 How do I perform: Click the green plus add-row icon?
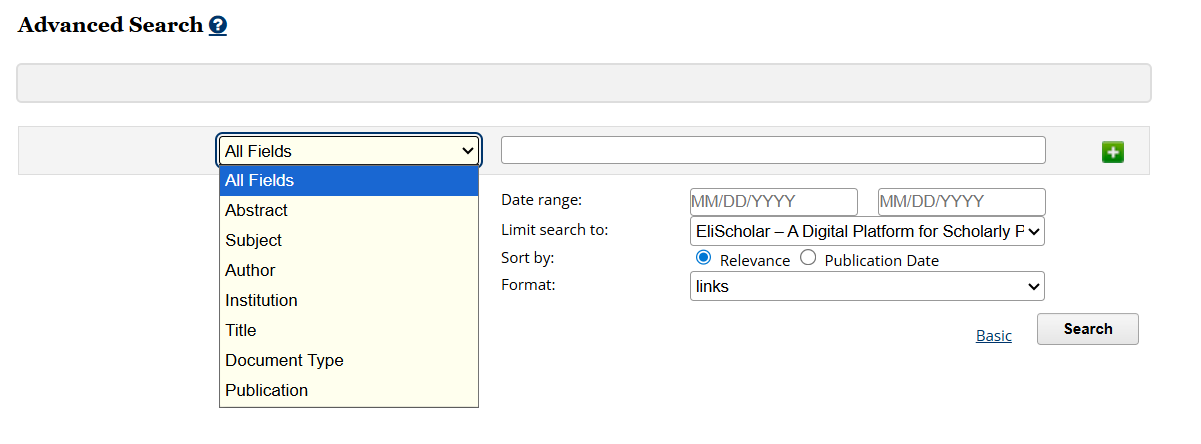pyautogui.click(x=1112, y=152)
